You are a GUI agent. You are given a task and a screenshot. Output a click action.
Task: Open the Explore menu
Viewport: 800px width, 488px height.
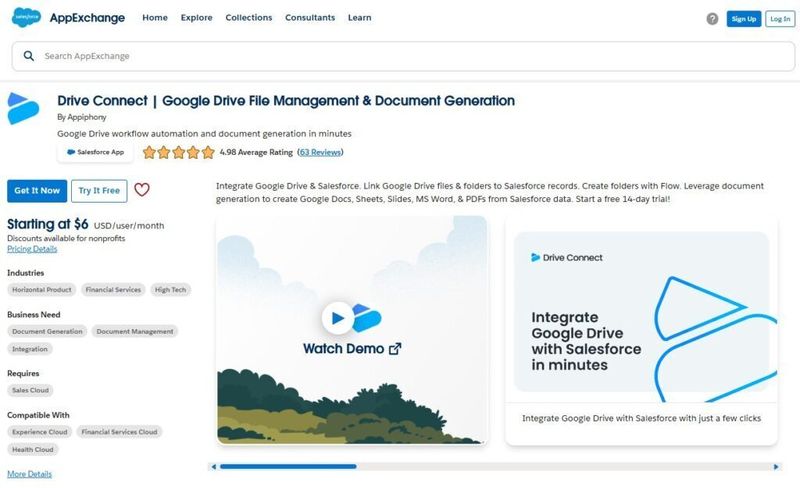196,17
